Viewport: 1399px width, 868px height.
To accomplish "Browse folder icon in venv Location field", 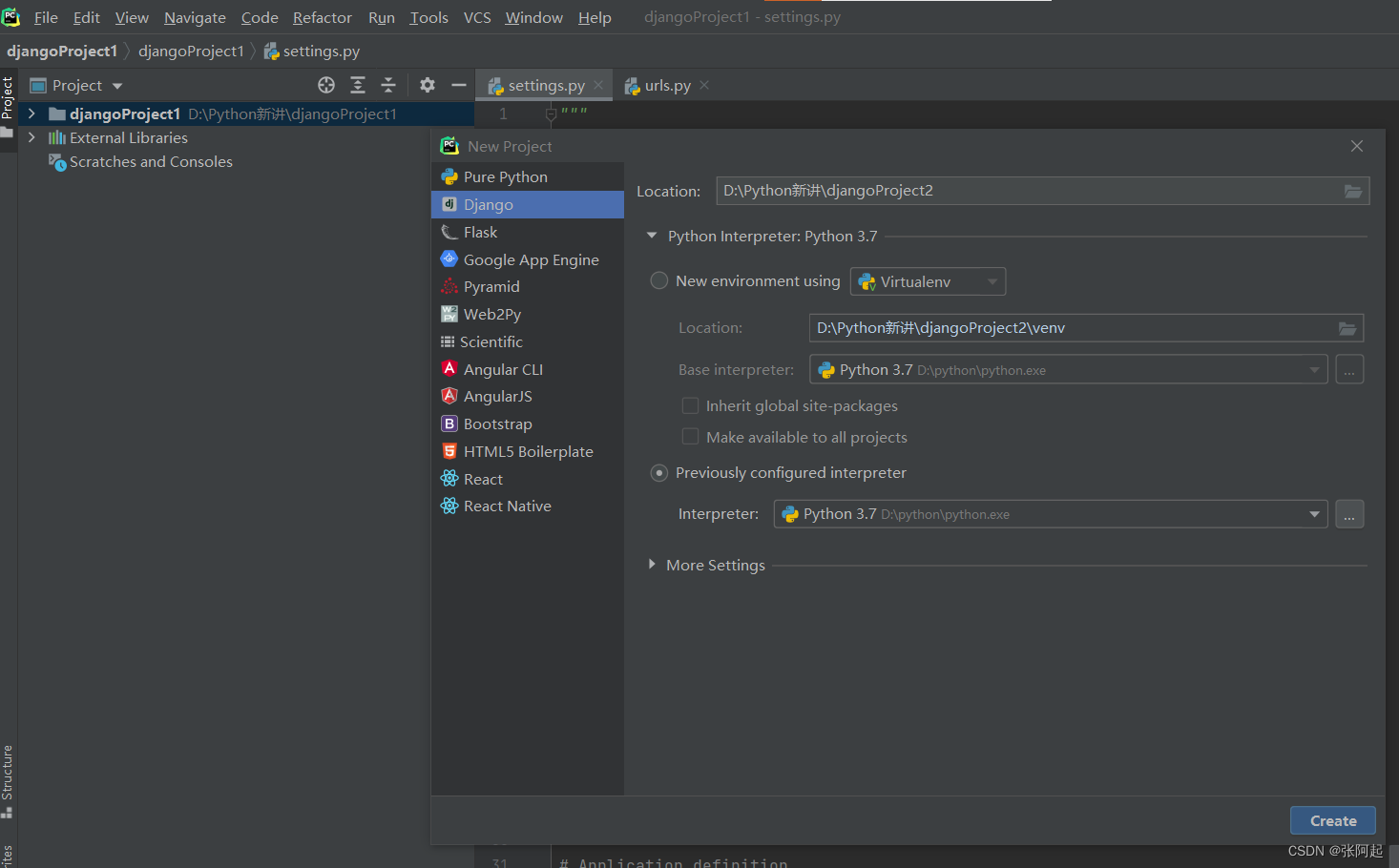I will click(x=1347, y=328).
